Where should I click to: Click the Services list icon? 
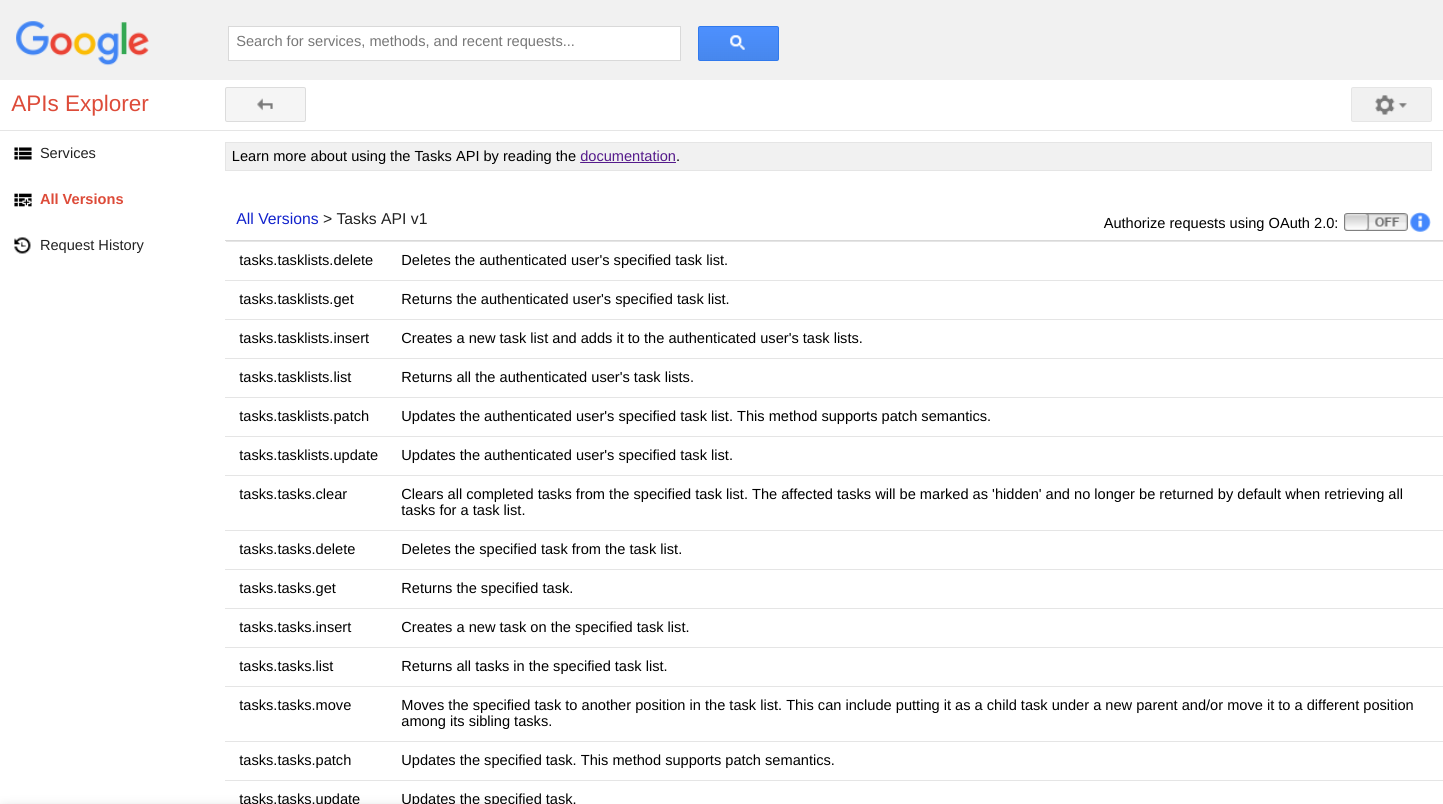click(x=22, y=153)
